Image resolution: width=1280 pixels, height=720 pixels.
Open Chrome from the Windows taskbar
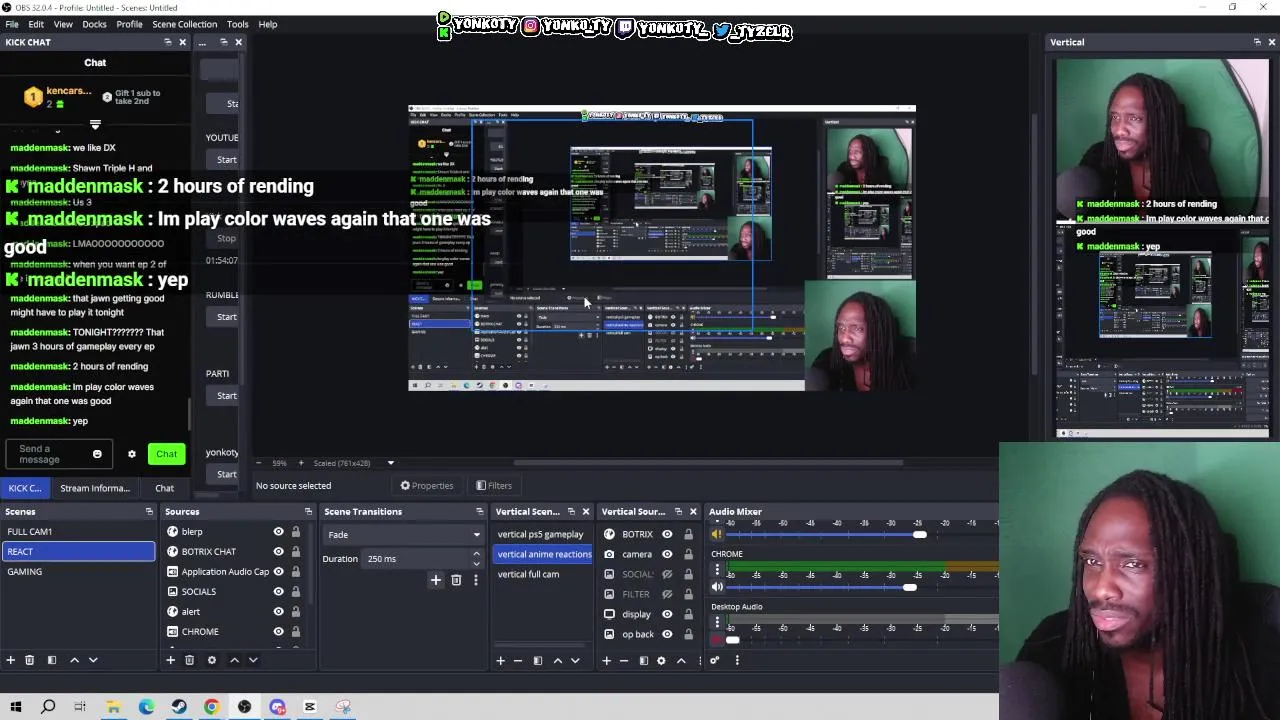(211, 707)
